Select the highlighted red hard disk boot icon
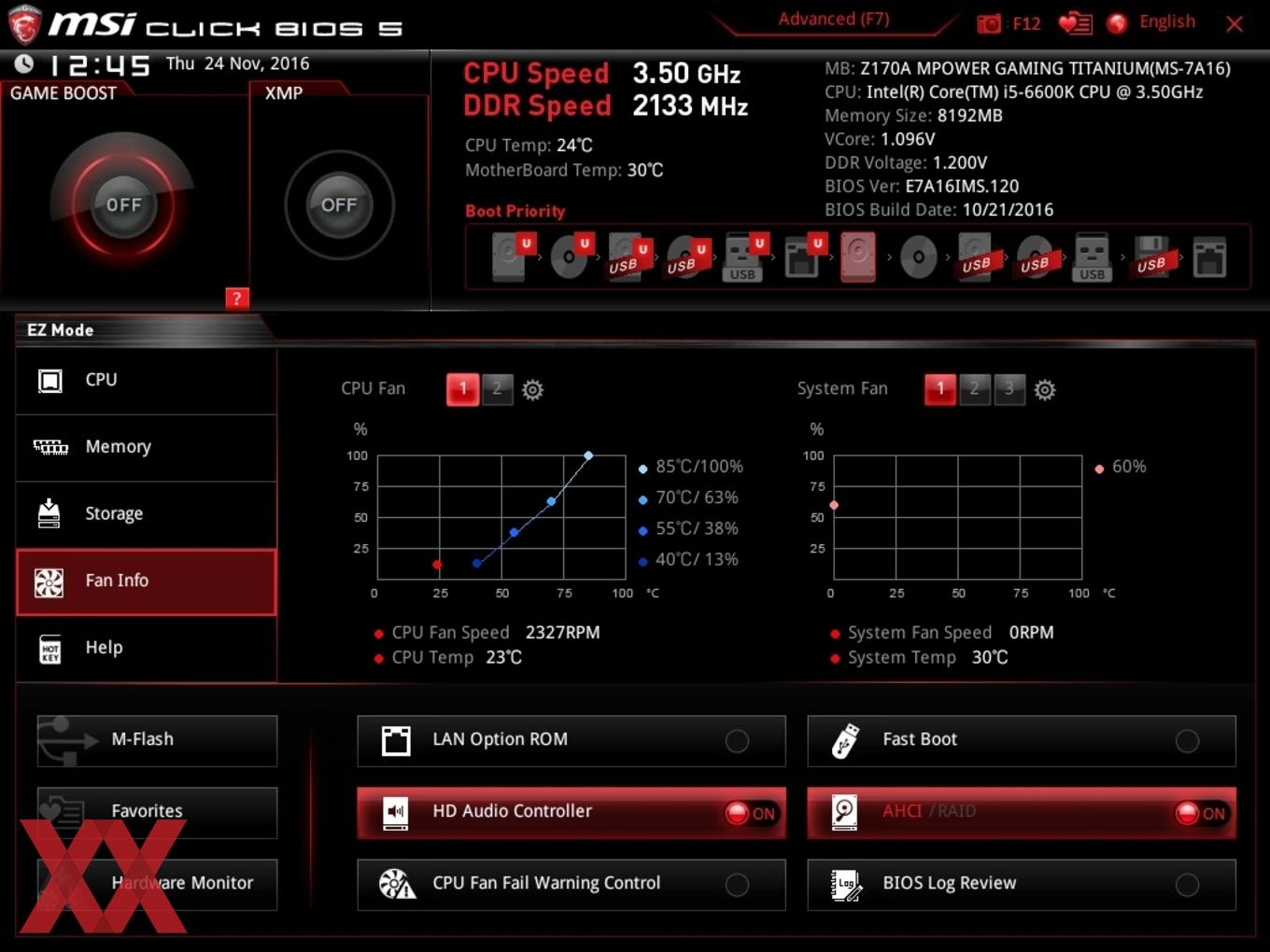Image resolution: width=1270 pixels, height=952 pixels. click(x=857, y=257)
